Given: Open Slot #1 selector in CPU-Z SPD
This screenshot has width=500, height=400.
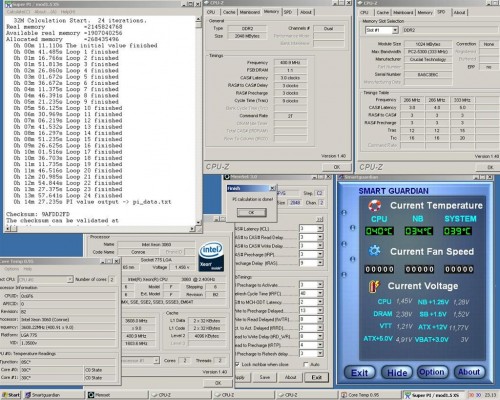Looking at the screenshot, I should tap(395, 30).
